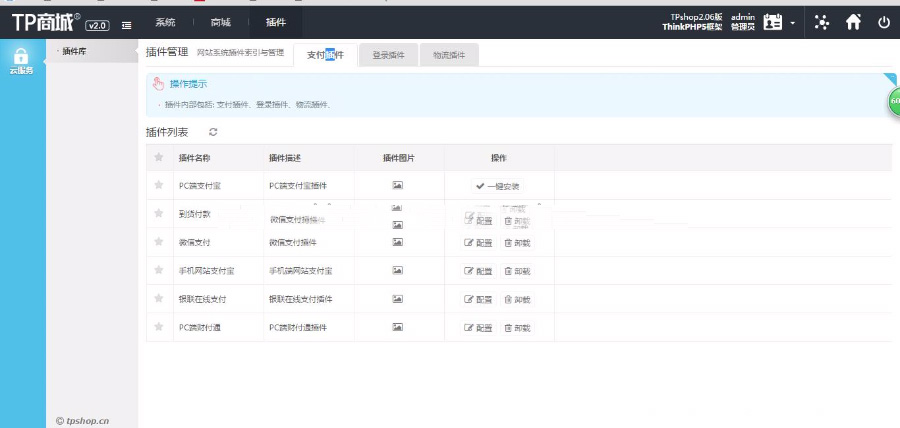Viewport: 900px width, 428px height.
Task: Click 一键安装 for PC端支付宝
Action: (x=497, y=186)
